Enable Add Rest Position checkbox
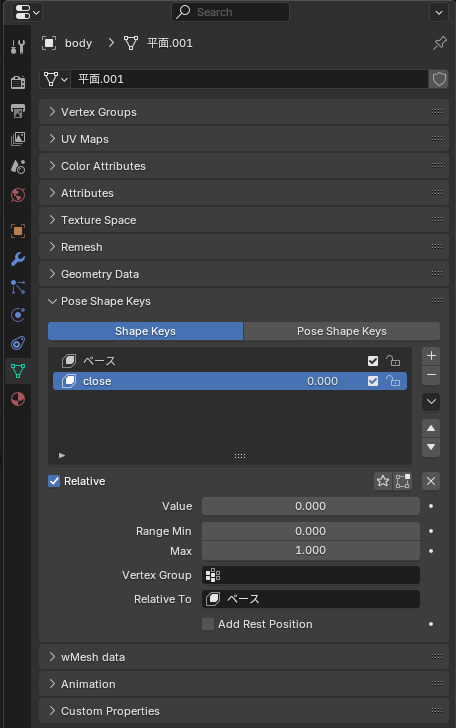Screen dimensions: 456x728 [x=208, y=624]
